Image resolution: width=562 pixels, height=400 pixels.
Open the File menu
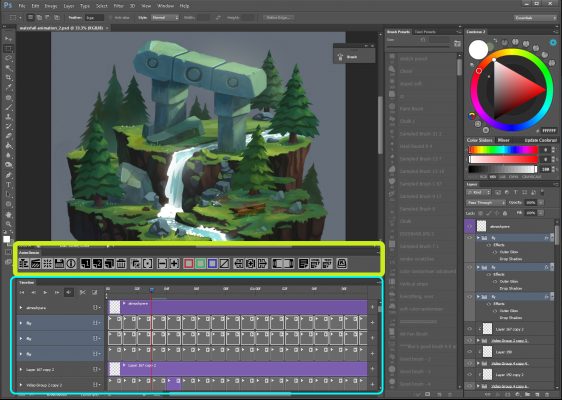[22, 6]
